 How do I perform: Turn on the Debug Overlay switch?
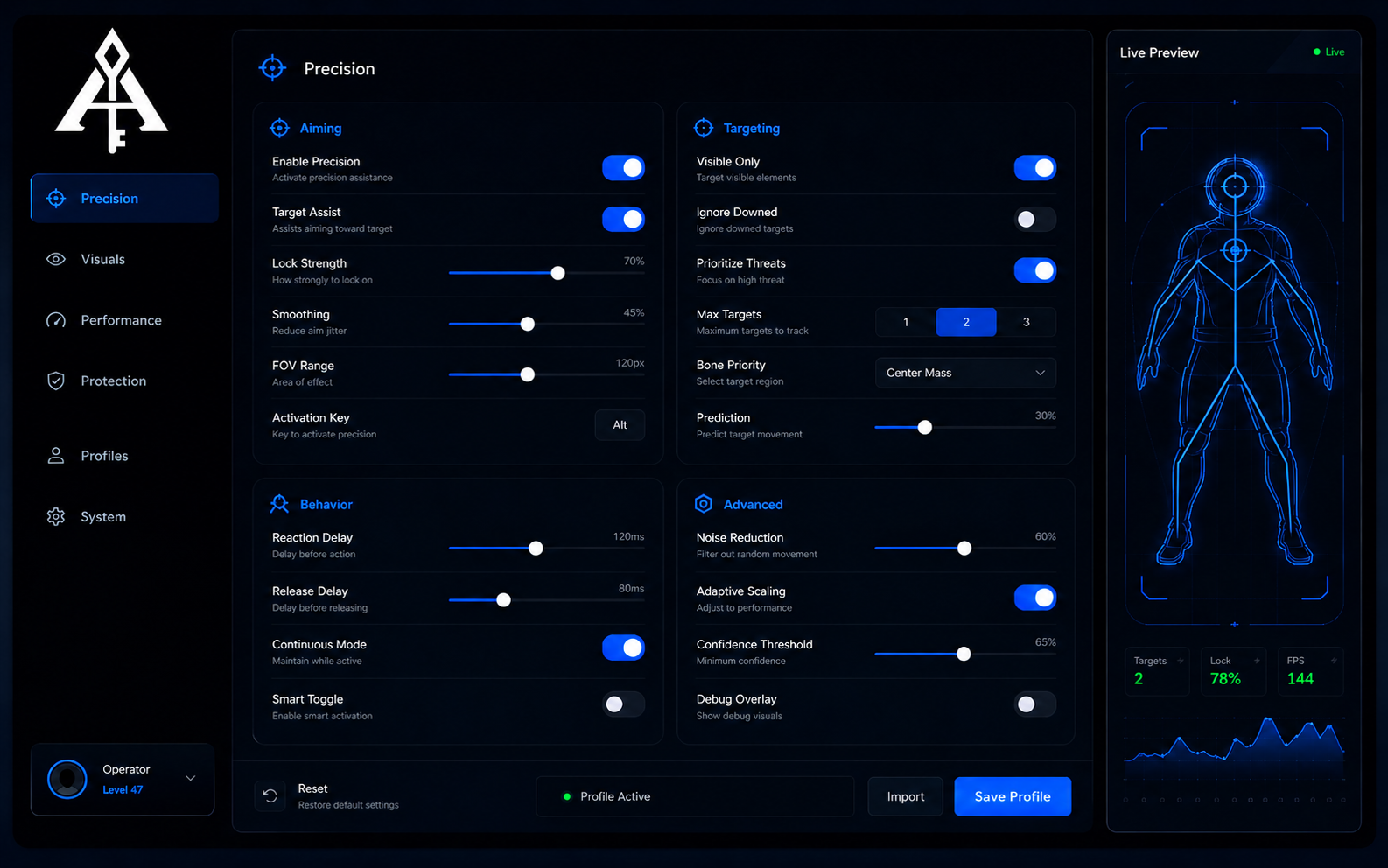(1035, 704)
